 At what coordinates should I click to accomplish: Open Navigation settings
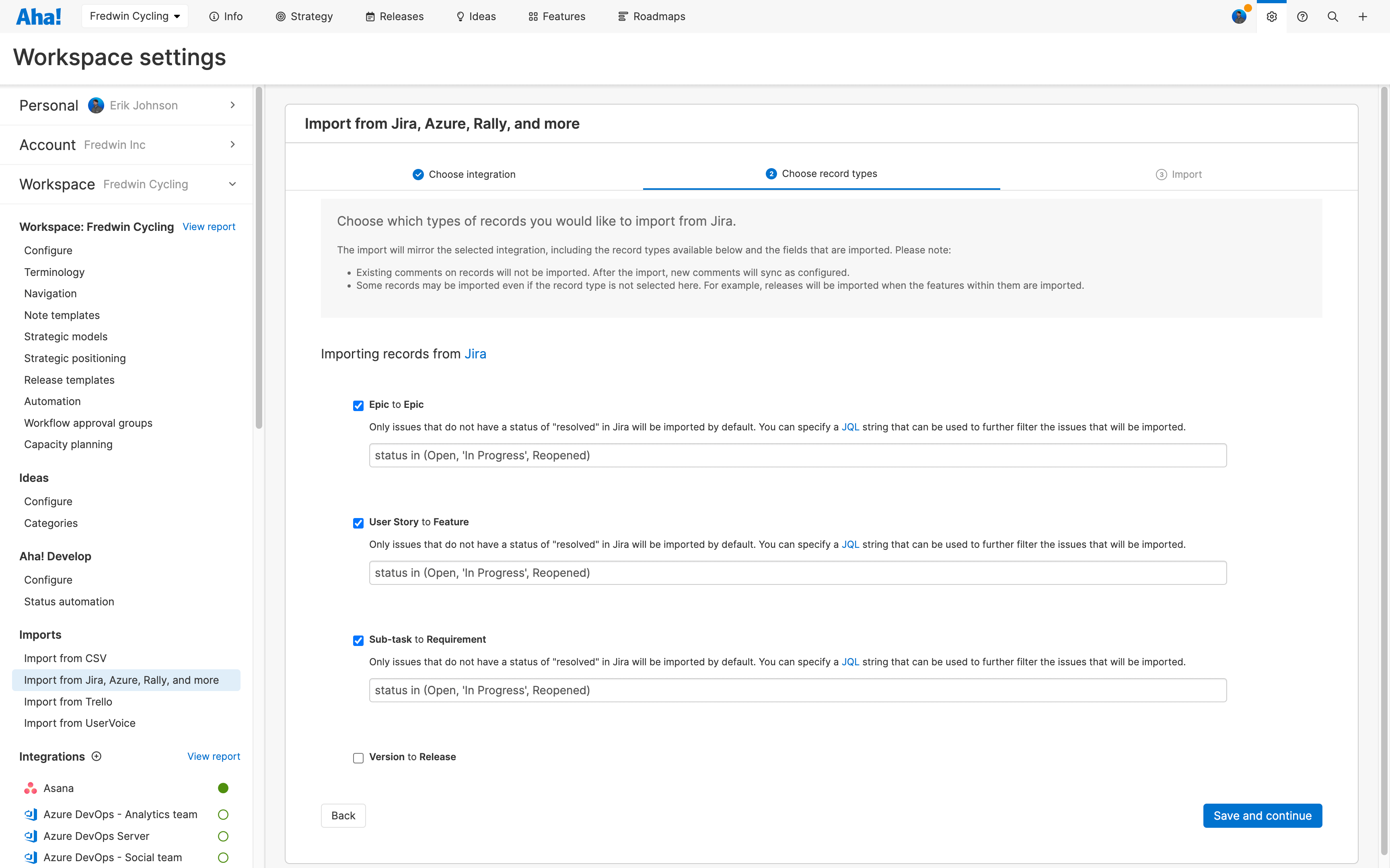[51, 293]
